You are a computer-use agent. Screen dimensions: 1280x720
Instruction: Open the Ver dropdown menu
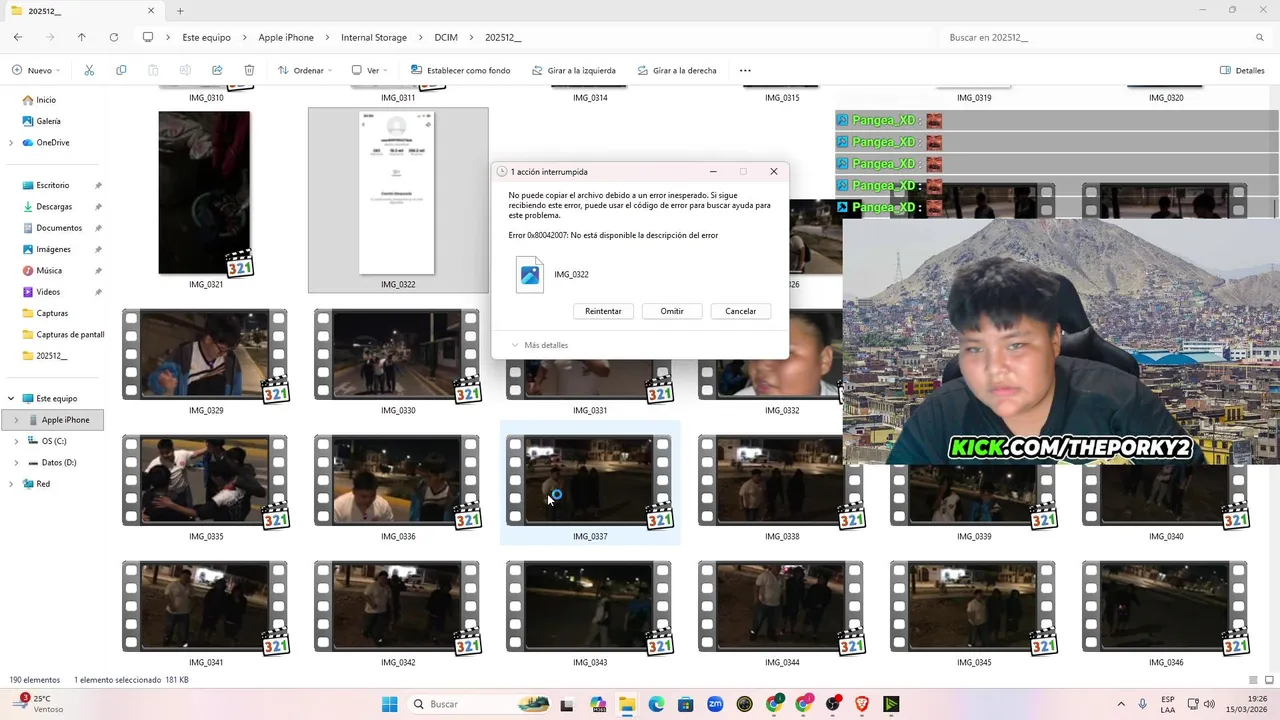(370, 70)
